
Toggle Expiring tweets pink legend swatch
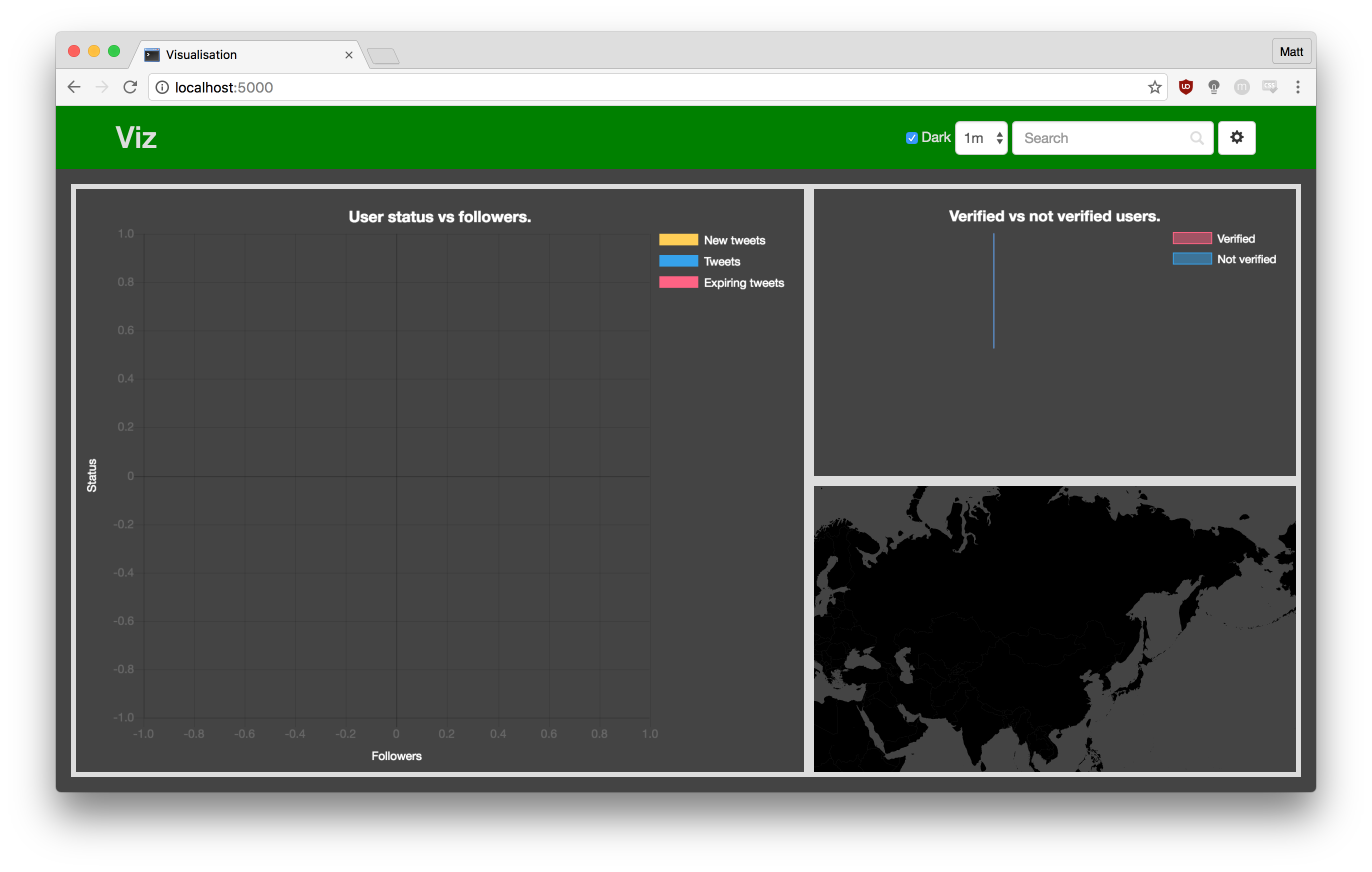click(678, 282)
